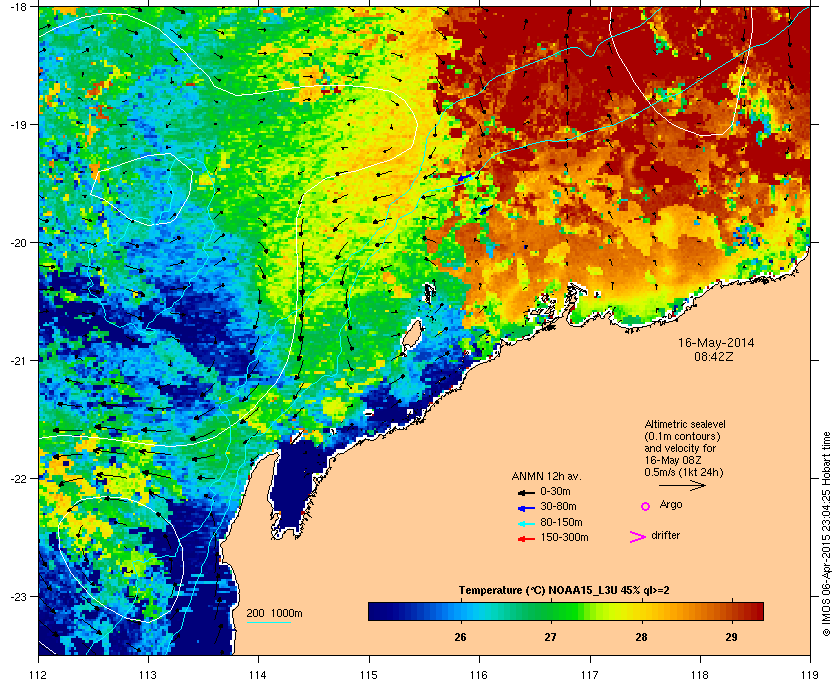This screenshot has width=840, height=680.
Task: Click the cyan 200 1000m isobath line sample
Action: [x=269, y=622]
